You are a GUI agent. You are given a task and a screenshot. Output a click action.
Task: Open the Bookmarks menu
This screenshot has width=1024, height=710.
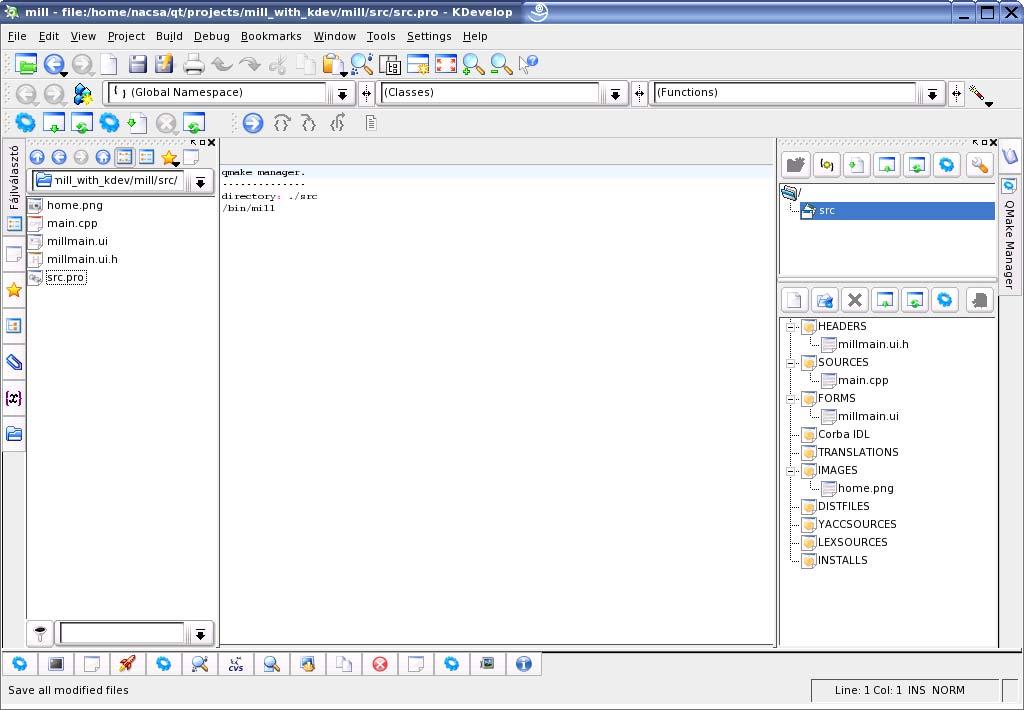pyautogui.click(x=271, y=37)
